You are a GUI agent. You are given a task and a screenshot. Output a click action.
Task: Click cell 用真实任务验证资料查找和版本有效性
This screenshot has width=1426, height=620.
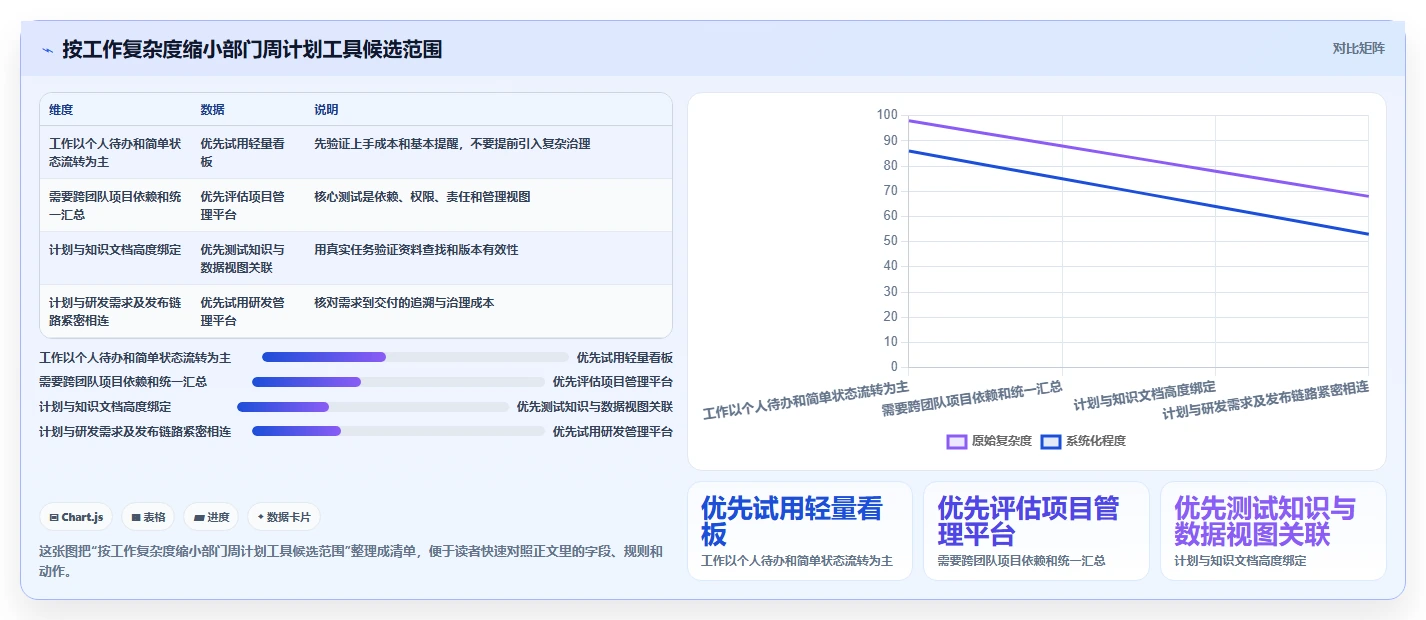pos(488,258)
